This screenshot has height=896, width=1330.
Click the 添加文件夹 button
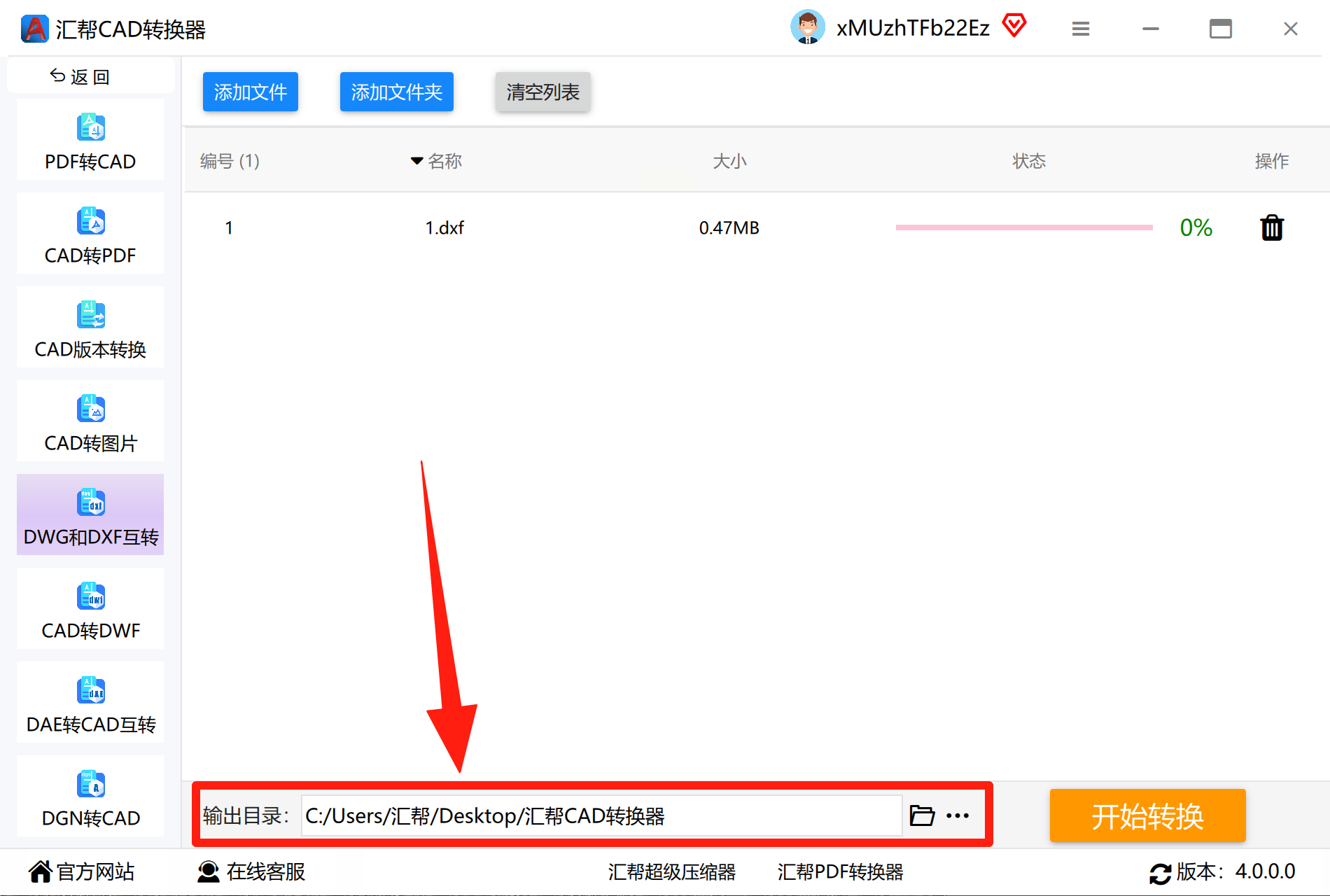click(397, 92)
